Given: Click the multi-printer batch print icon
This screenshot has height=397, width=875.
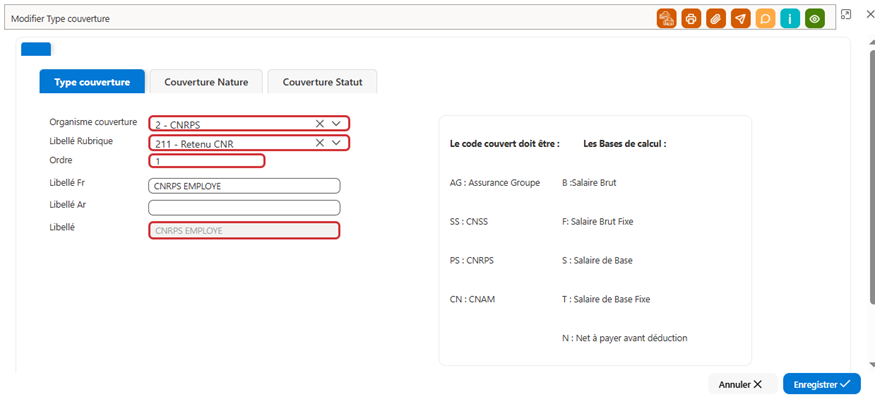Looking at the screenshot, I should point(666,18).
